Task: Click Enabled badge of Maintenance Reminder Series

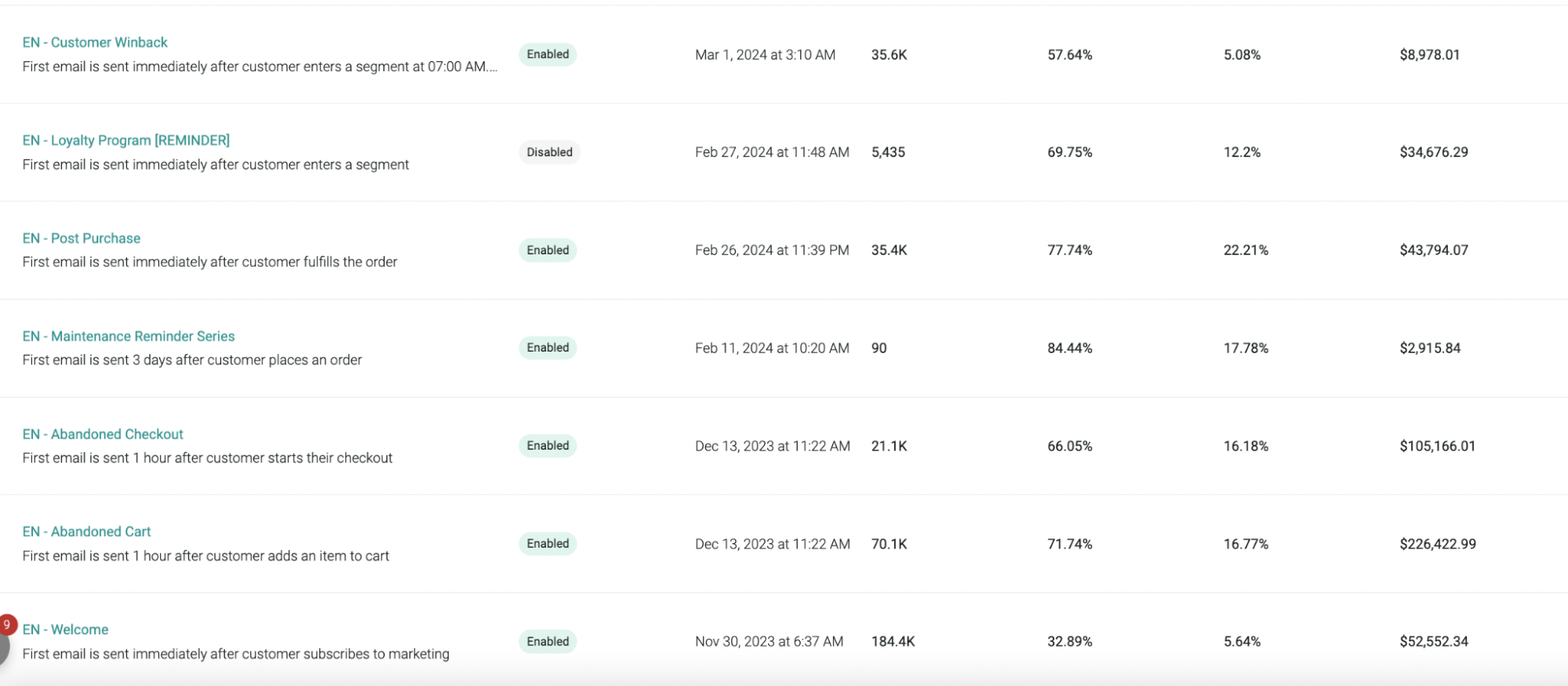Action: [548, 348]
